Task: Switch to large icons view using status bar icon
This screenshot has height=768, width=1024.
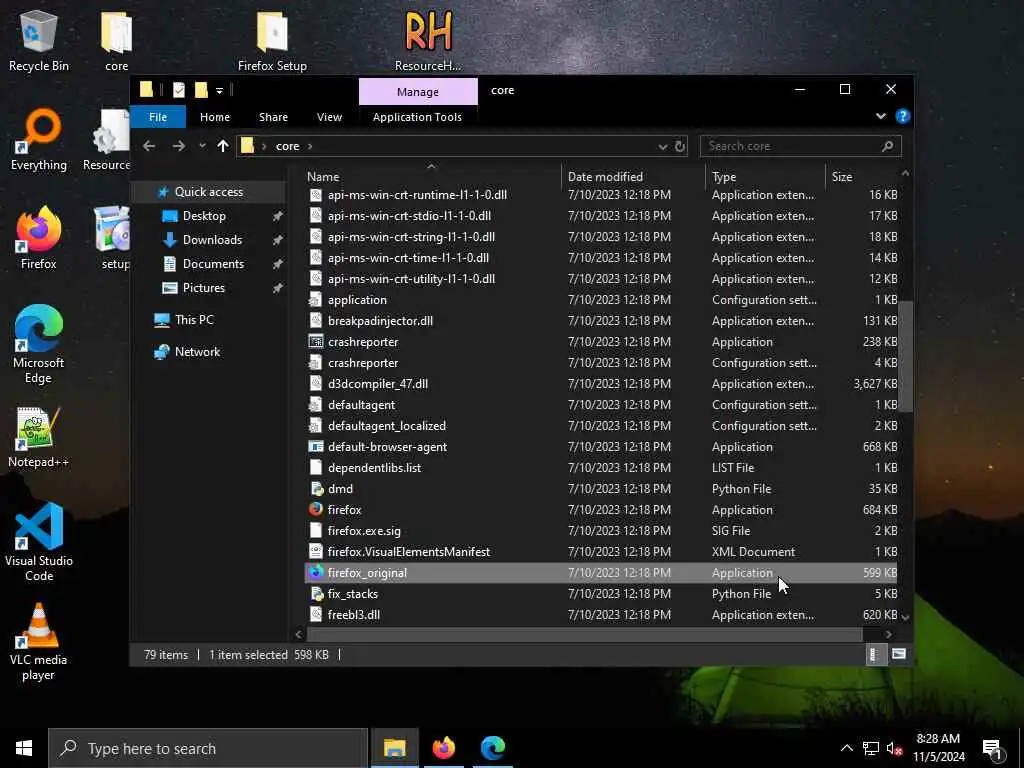Action: (x=899, y=654)
